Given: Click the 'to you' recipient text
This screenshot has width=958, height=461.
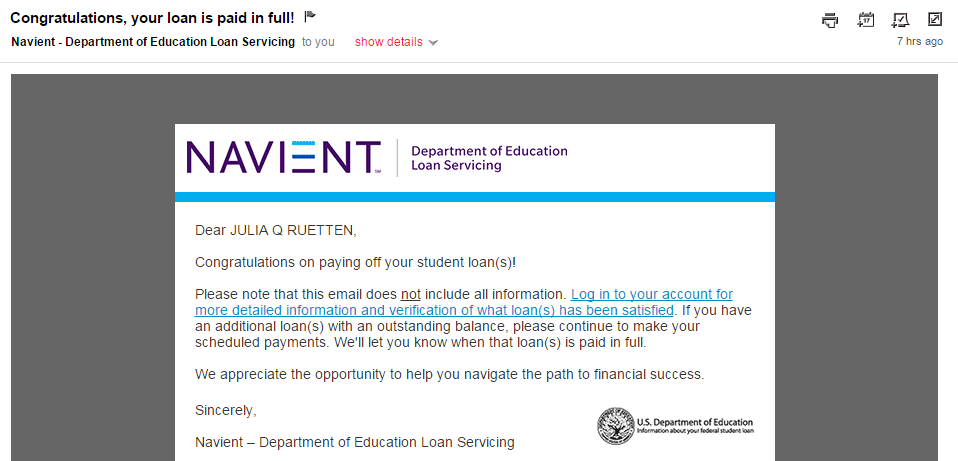Looking at the screenshot, I should 318,42.
